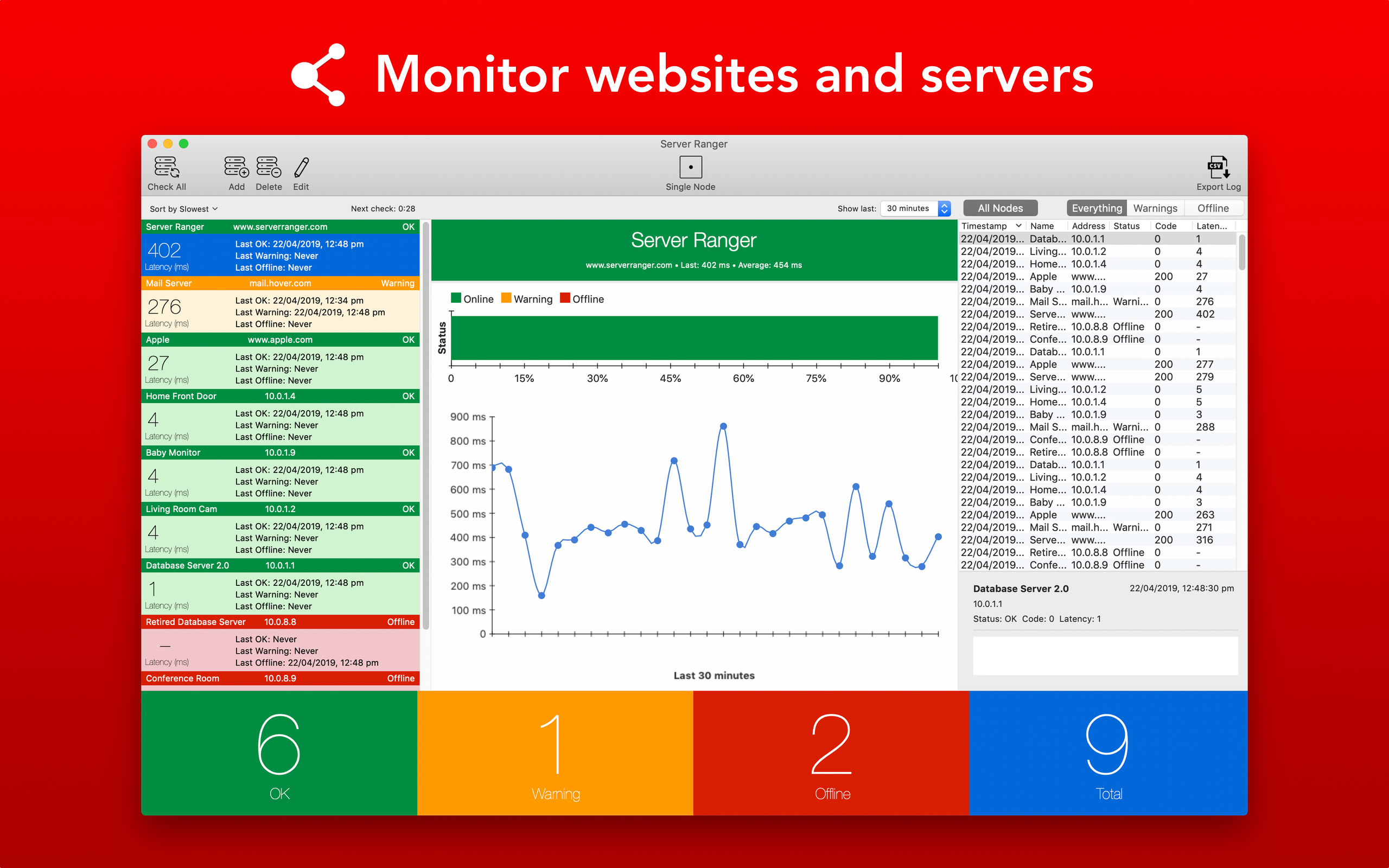The image size is (1389, 868).
Task: Click Server Ranger chart title banner
Action: pyautogui.click(x=694, y=250)
